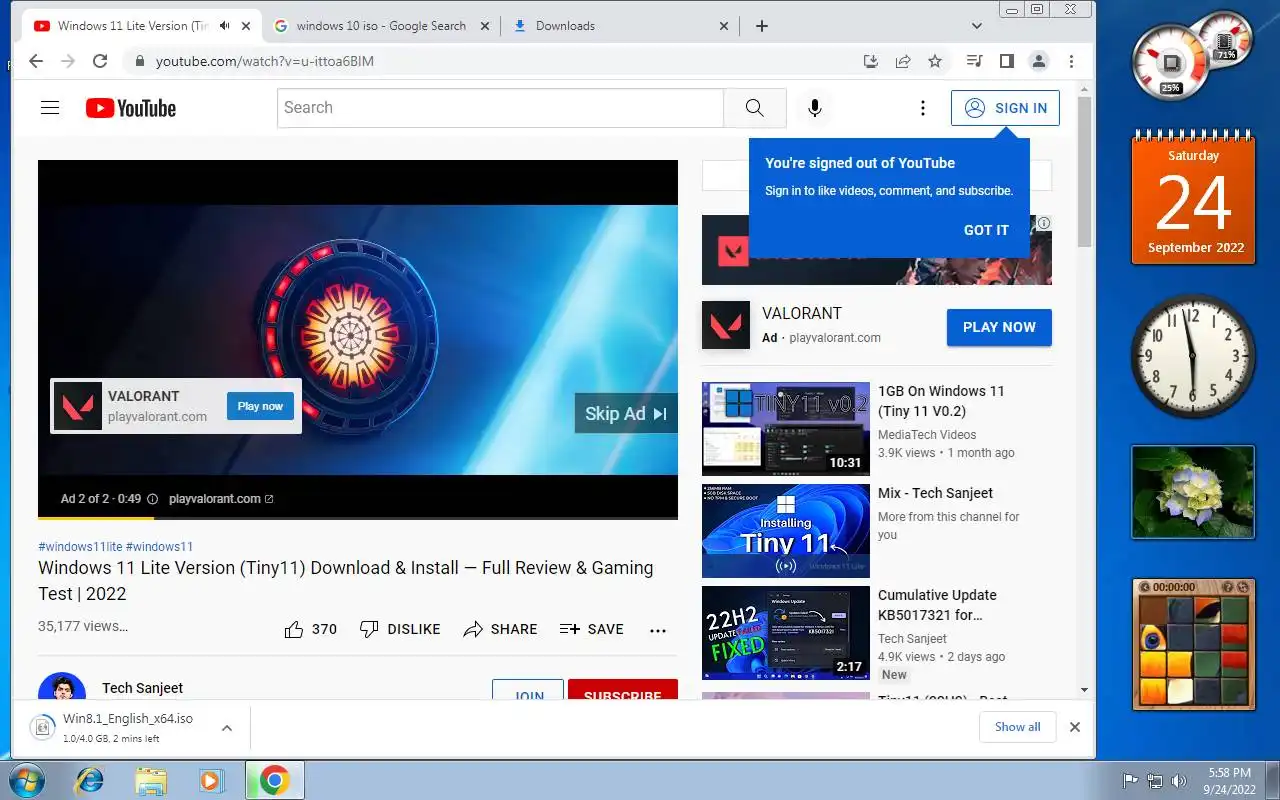Go back in Chrome
Viewport: 1280px width, 800px height.
[36, 61]
